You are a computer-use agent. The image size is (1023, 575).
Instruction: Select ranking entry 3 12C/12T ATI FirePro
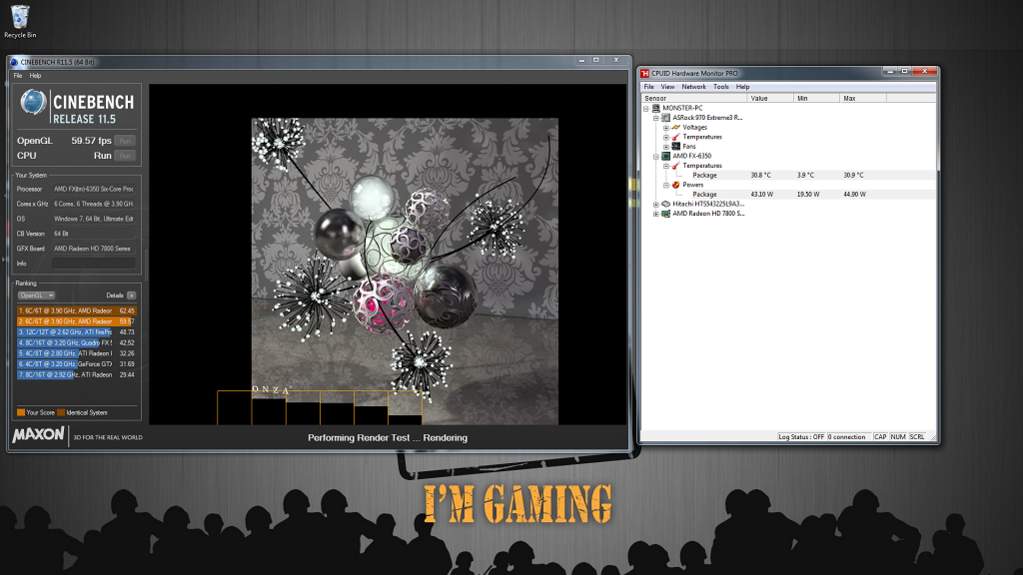click(x=76, y=332)
